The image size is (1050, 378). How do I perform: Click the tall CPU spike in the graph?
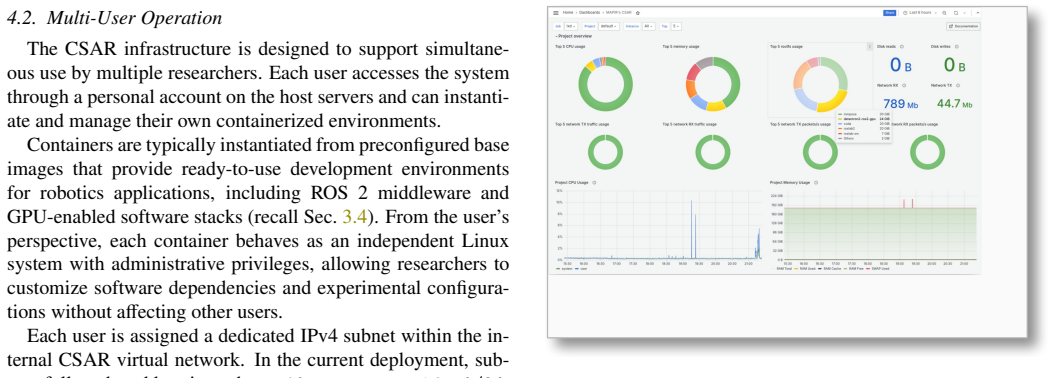[x=691, y=228]
